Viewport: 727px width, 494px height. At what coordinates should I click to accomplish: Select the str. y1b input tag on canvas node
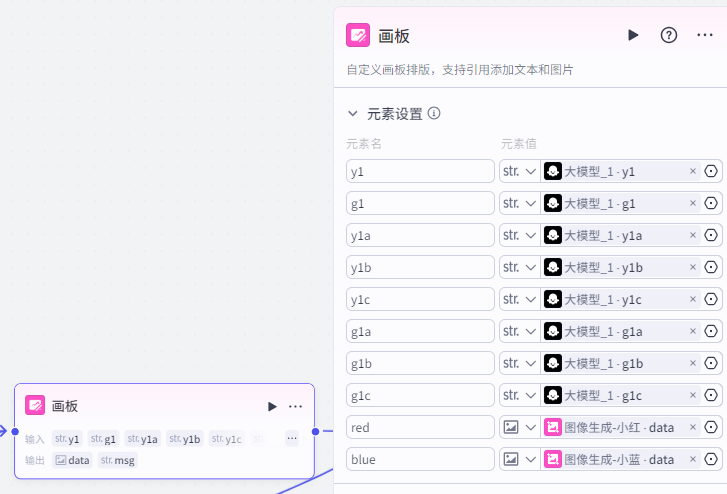click(185, 439)
